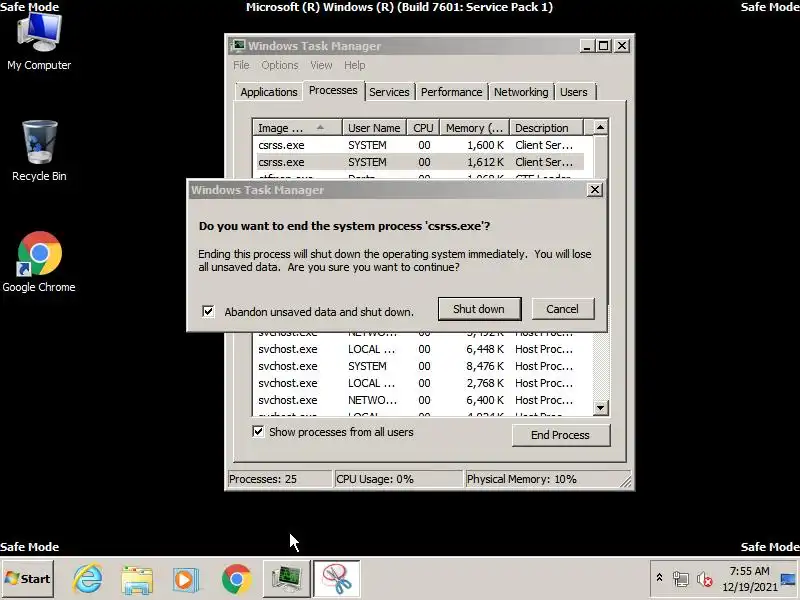Close the csrss.exe confirmation dialog
The image size is (800, 600).
(x=594, y=190)
